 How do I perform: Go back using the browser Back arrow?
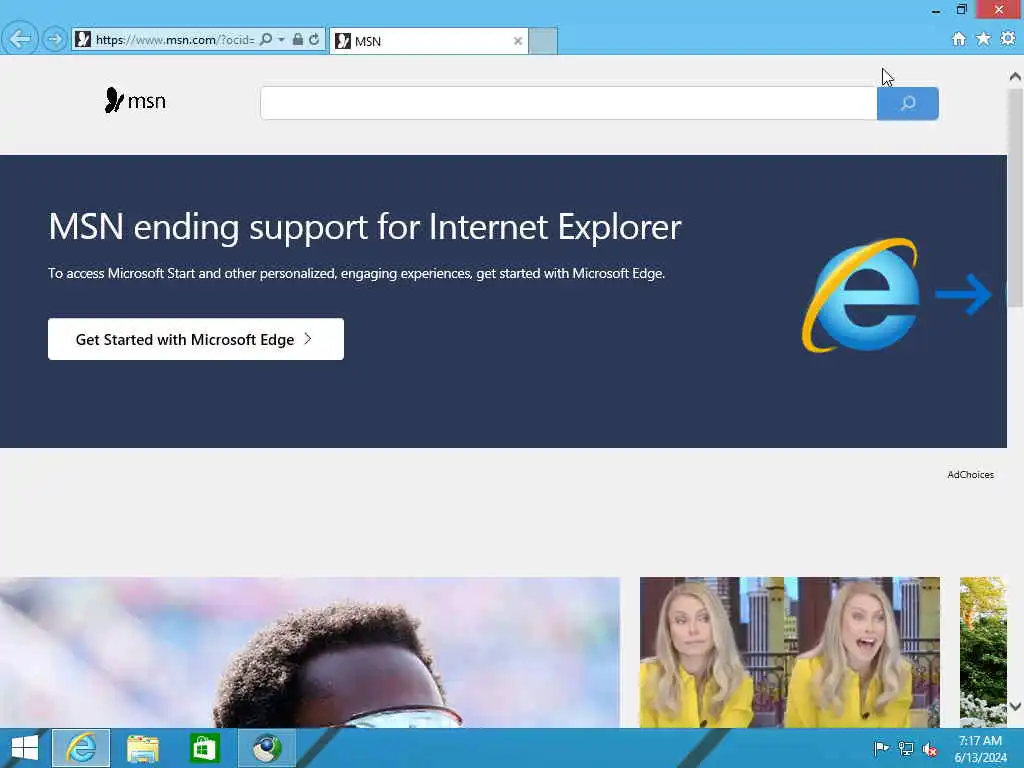click(x=19, y=39)
